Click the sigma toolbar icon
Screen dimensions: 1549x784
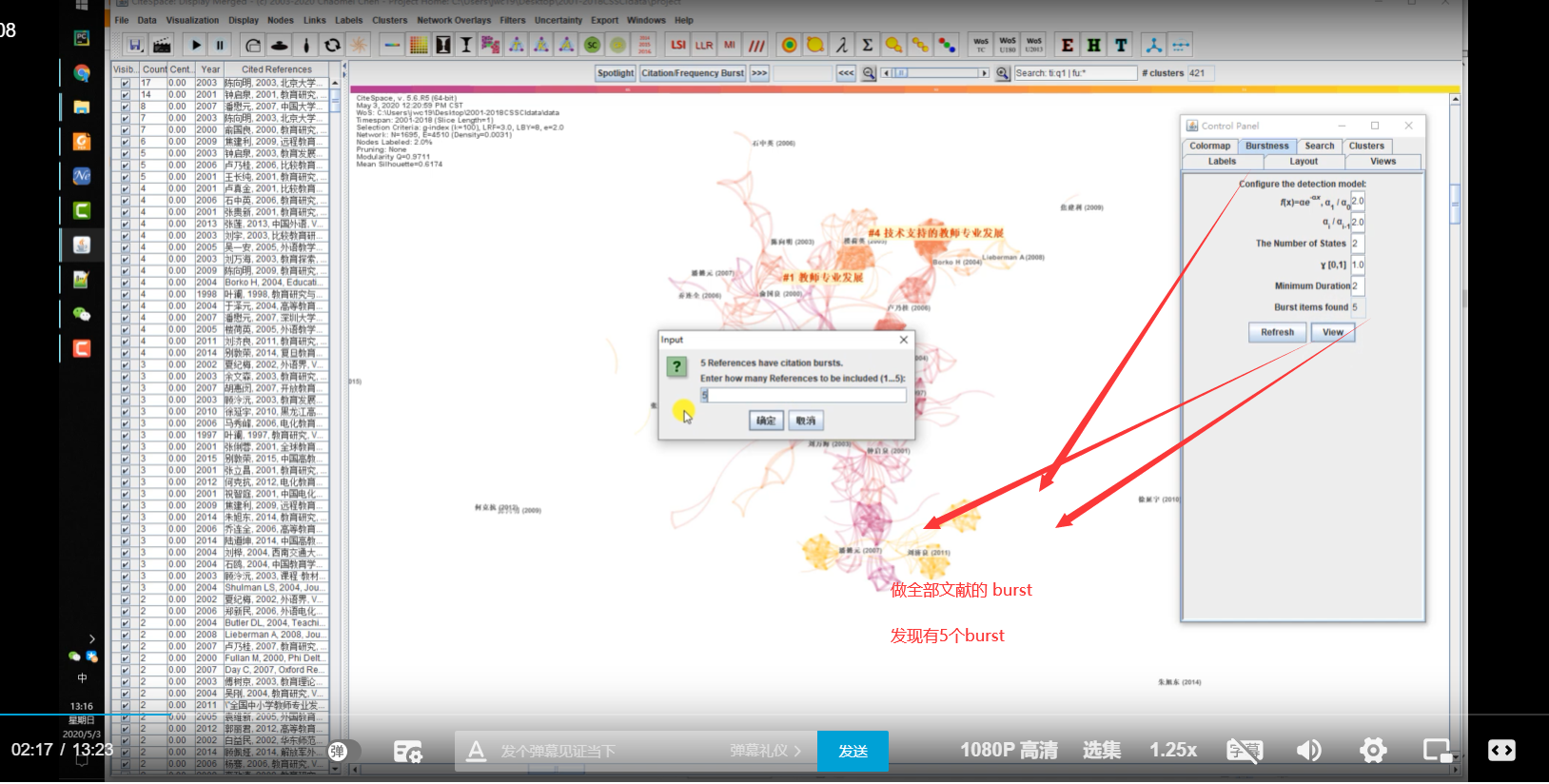tap(868, 45)
